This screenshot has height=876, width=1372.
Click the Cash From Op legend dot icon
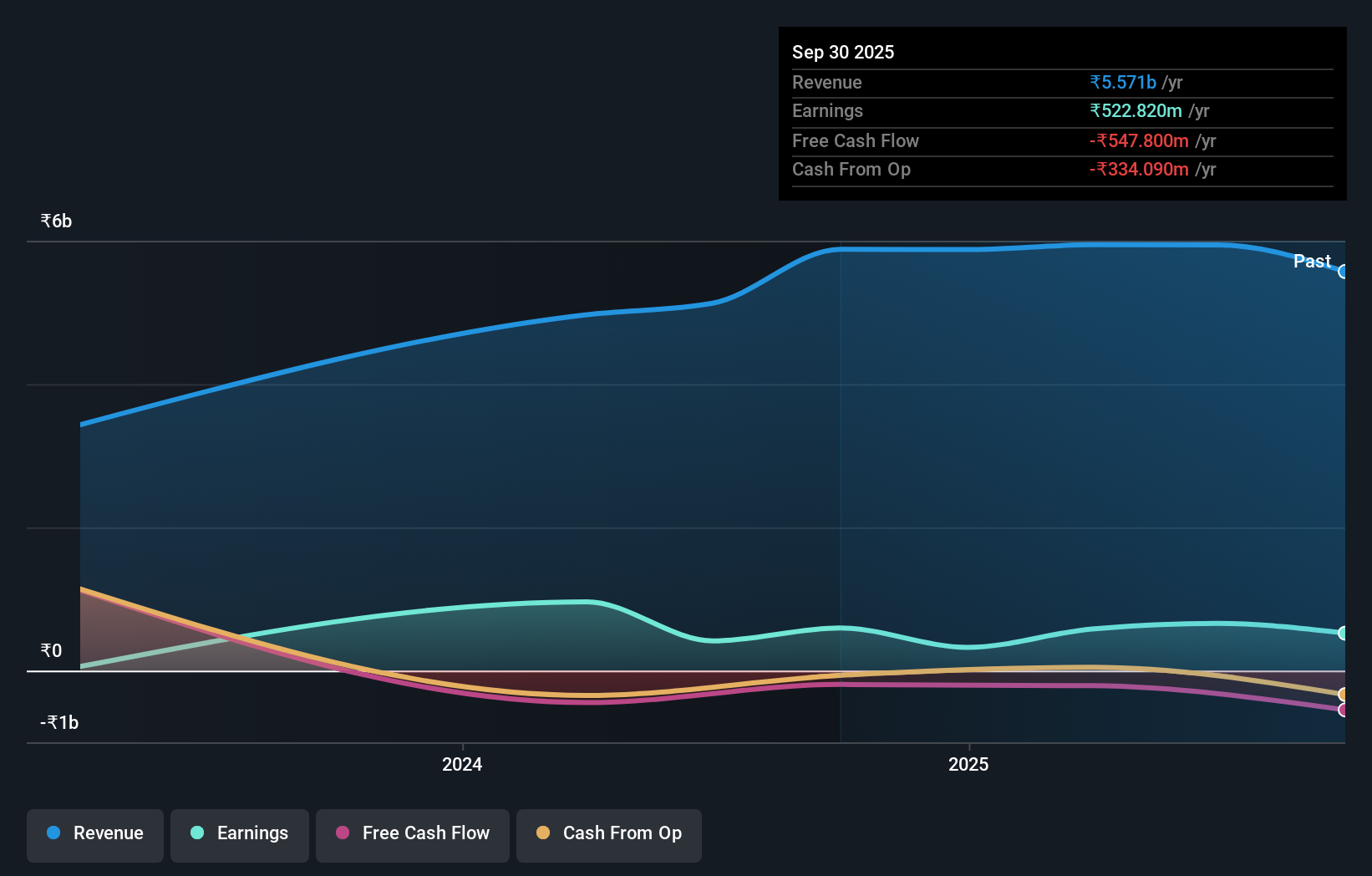click(543, 833)
